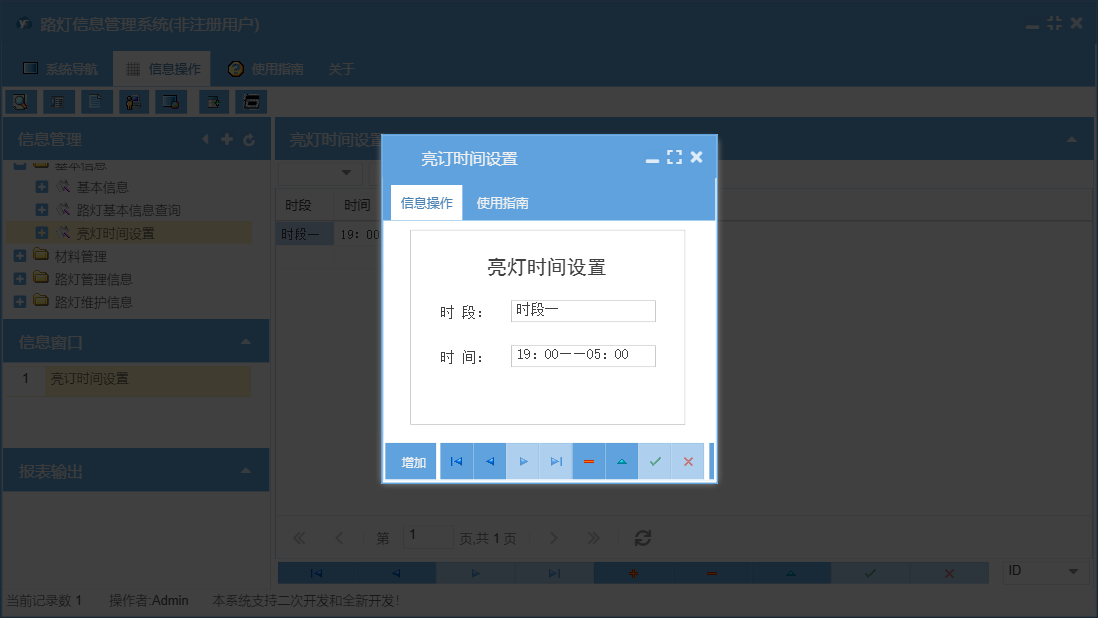Click the user management toolbar icon
Viewport: 1098px width, 618px height.
pos(133,101)
